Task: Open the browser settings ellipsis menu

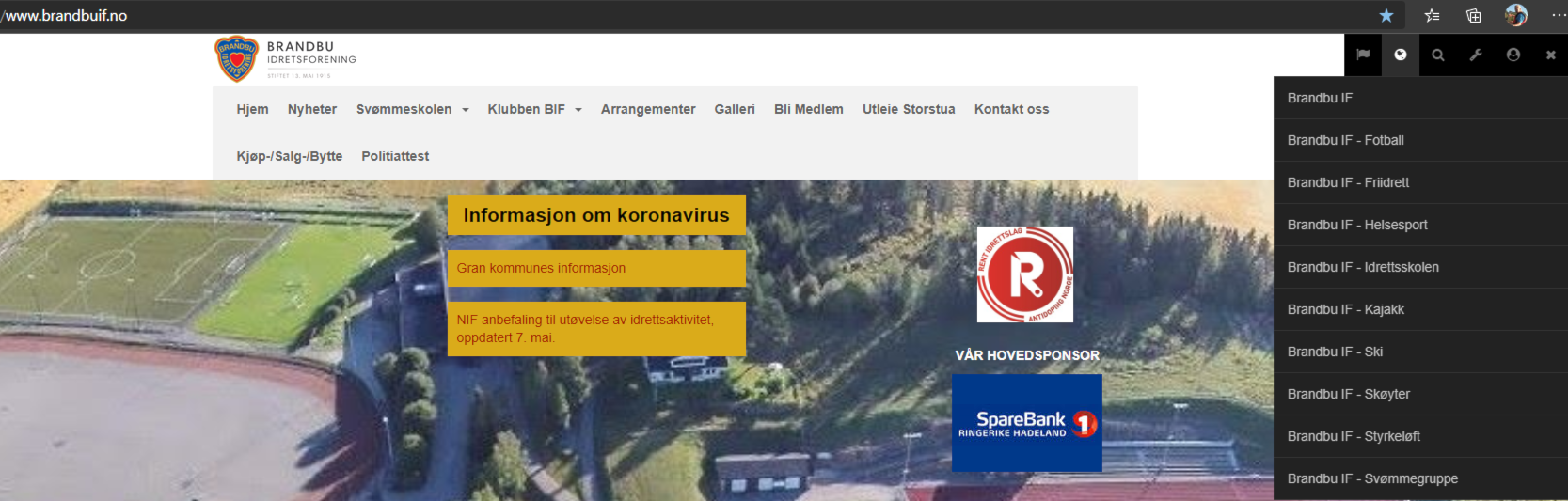Action: pos(1559,15)
